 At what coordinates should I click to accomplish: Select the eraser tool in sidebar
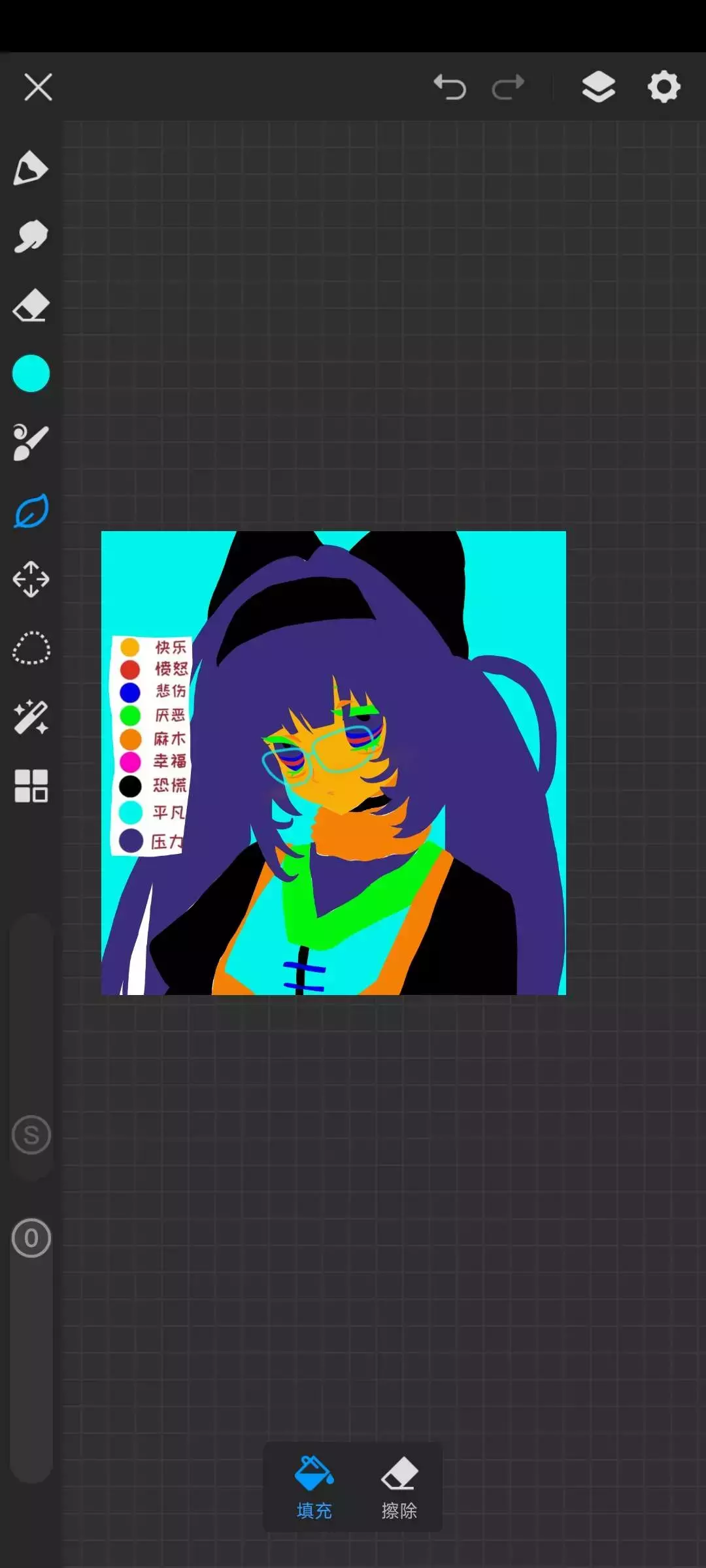31,305
